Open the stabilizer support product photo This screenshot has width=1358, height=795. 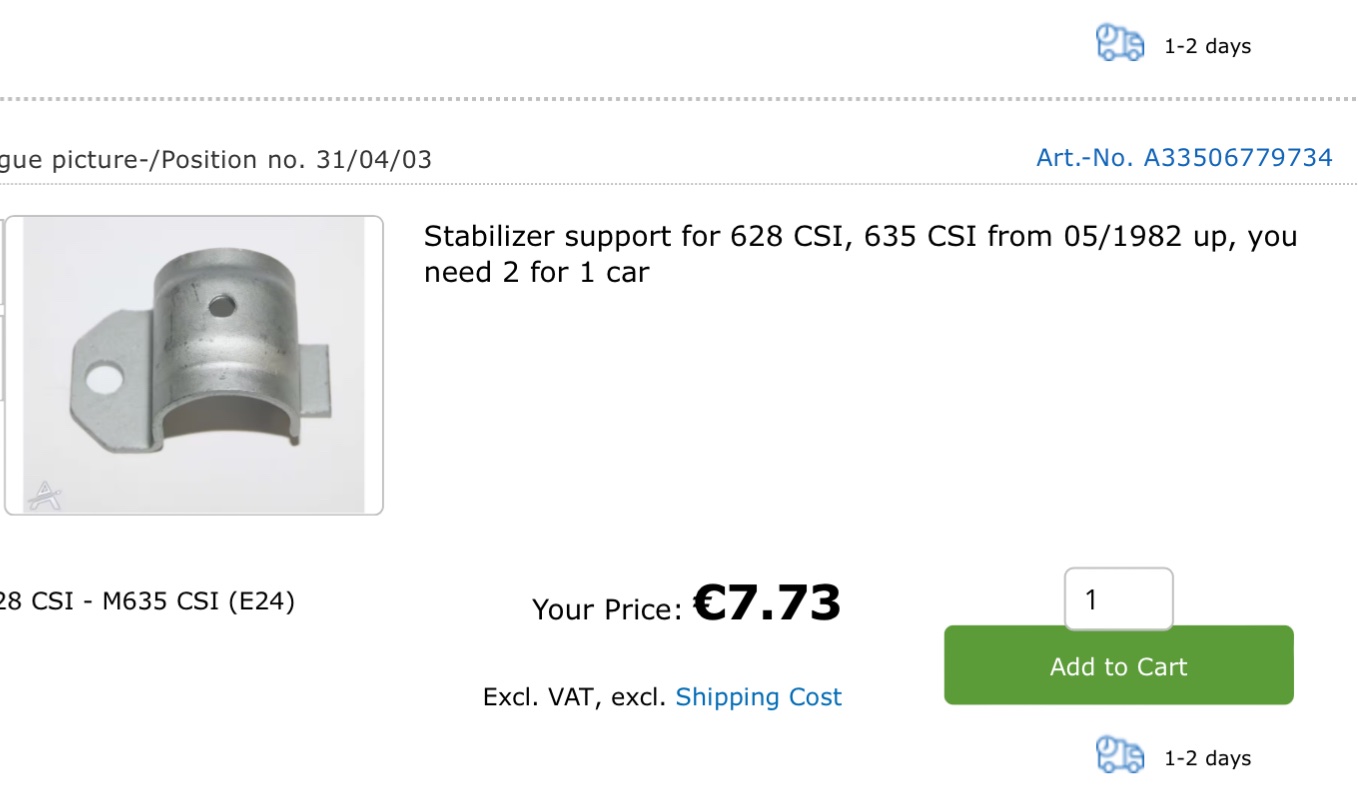[194, 365]
